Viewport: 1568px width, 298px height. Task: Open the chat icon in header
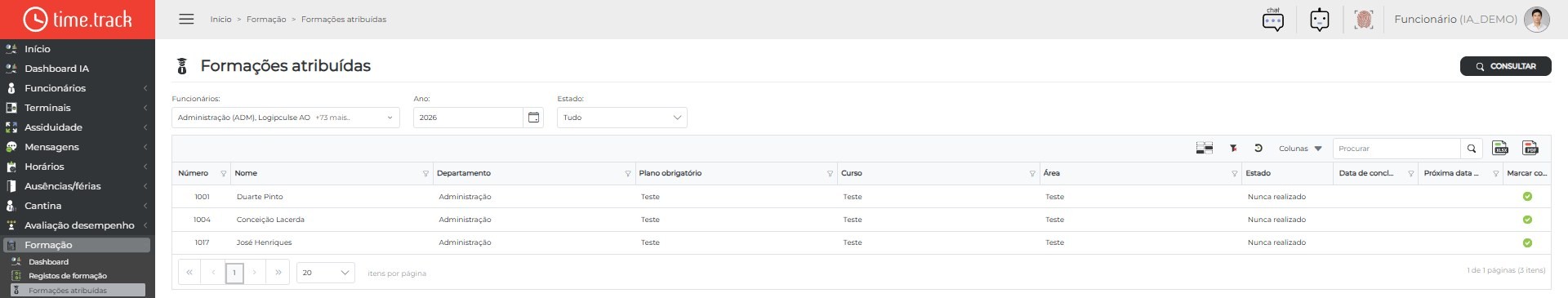(1273, 19)
